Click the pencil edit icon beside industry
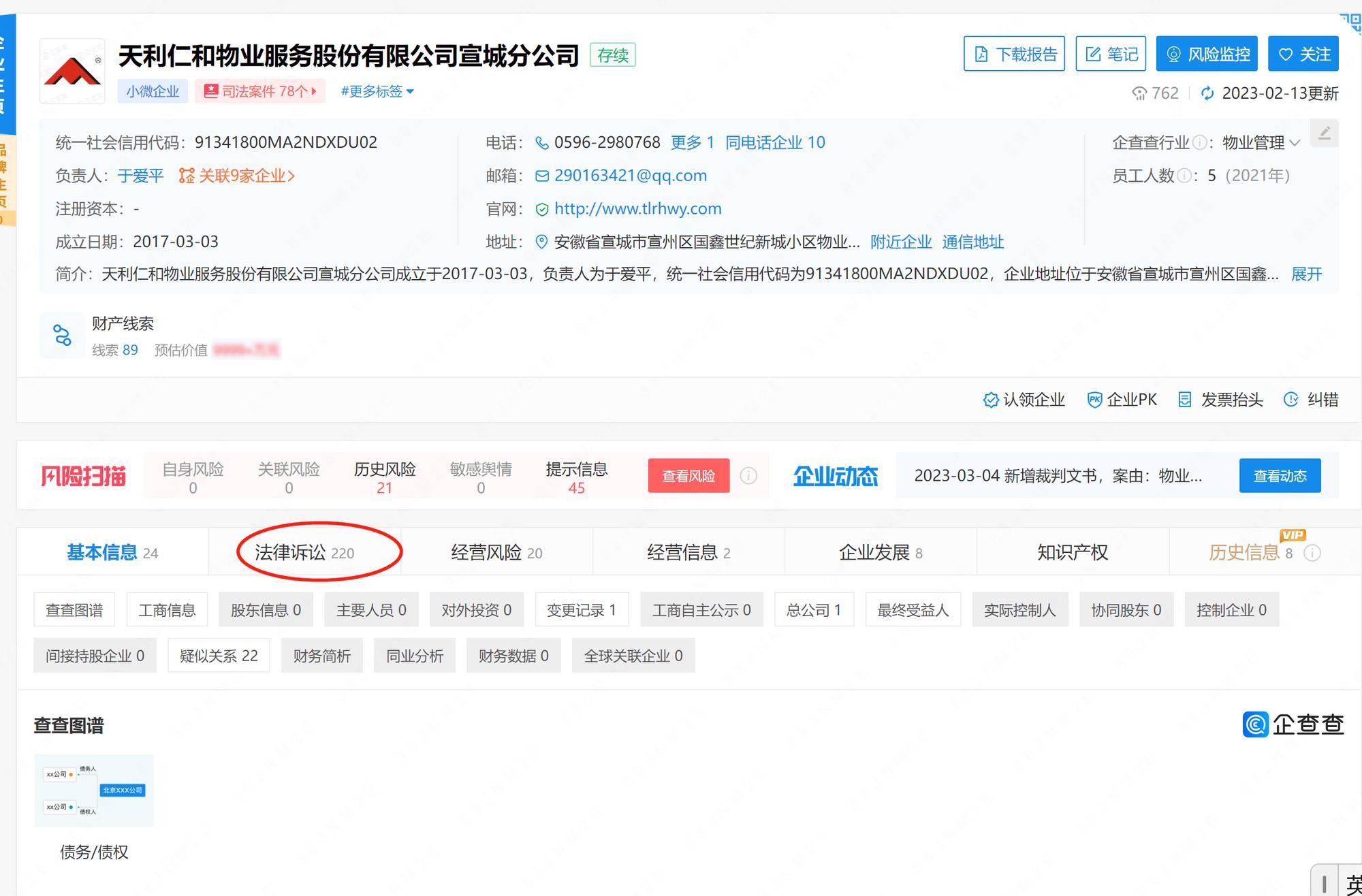This screenshot has width=1362, height=896. coord(1324,133)
